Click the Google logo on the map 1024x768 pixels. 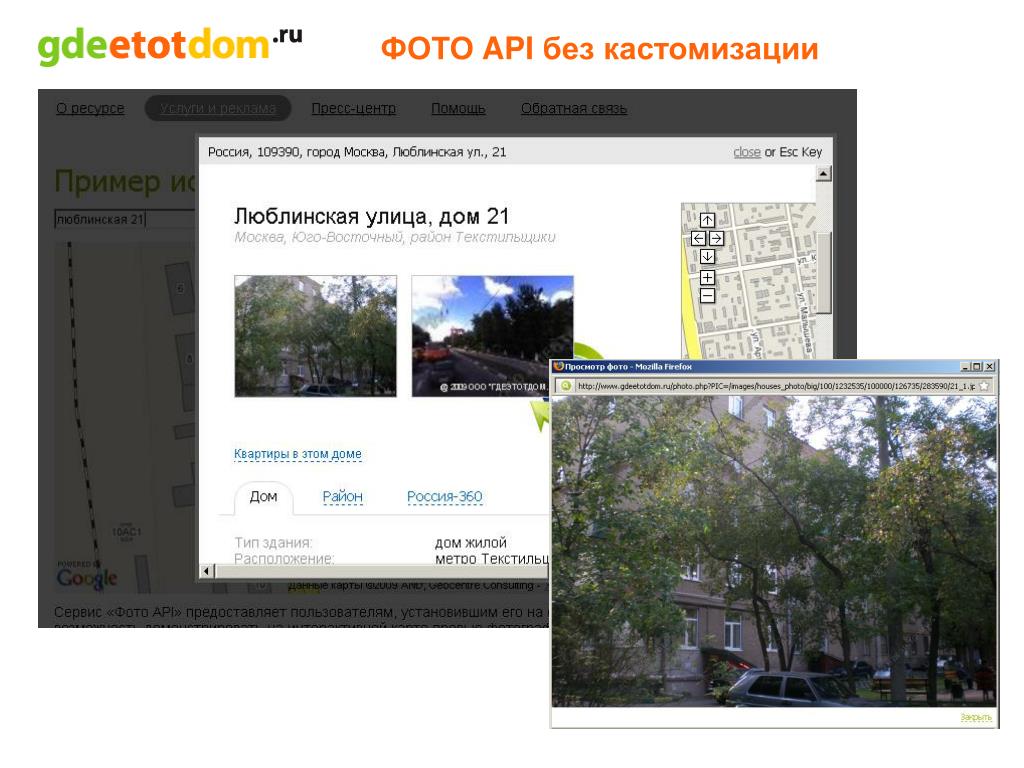point(87,577)
